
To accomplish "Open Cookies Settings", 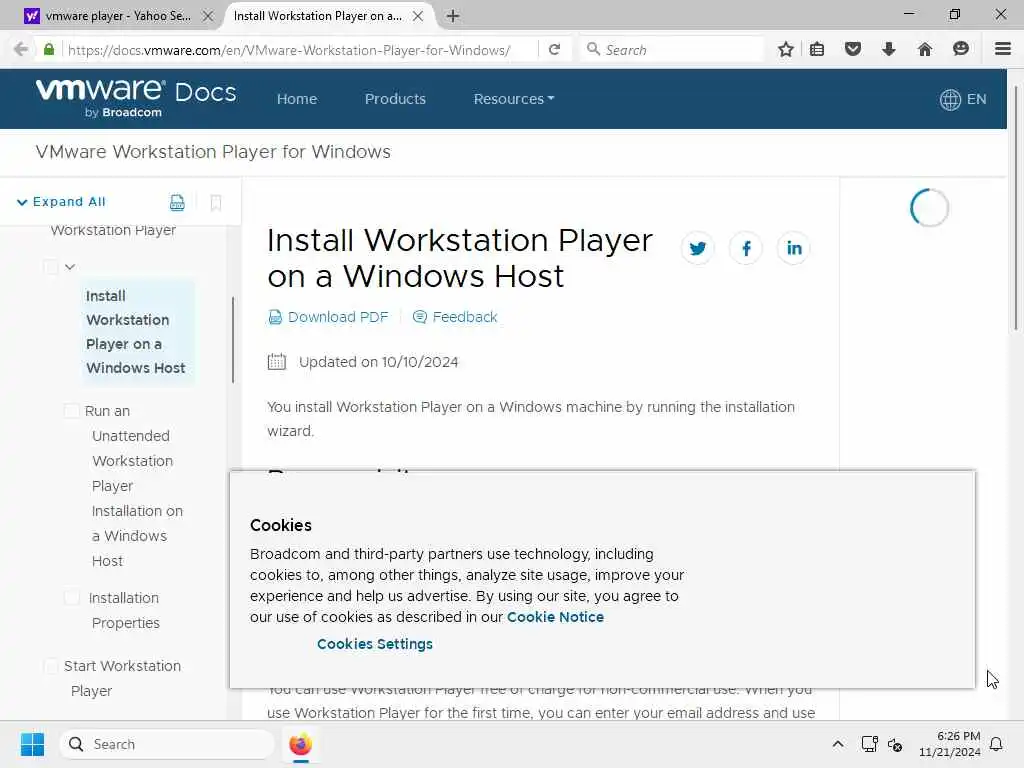I will 375,644.
